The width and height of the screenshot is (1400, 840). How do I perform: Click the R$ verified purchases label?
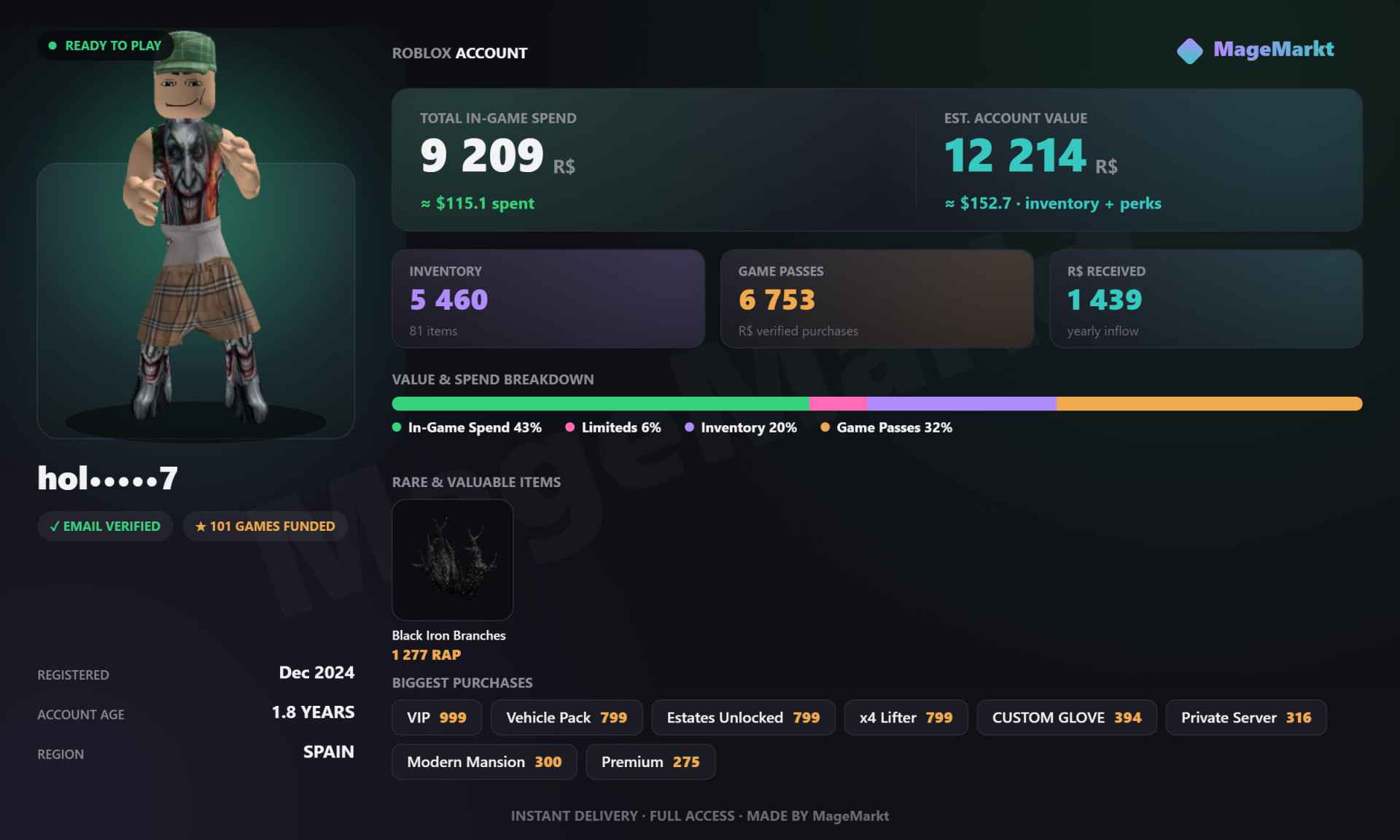tap(798, 331)
